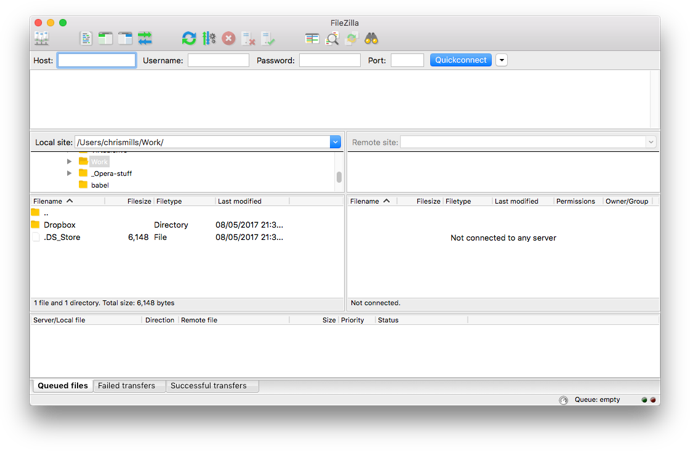
Task: Sort local files by Last modified column
Action: coord(240,201)
